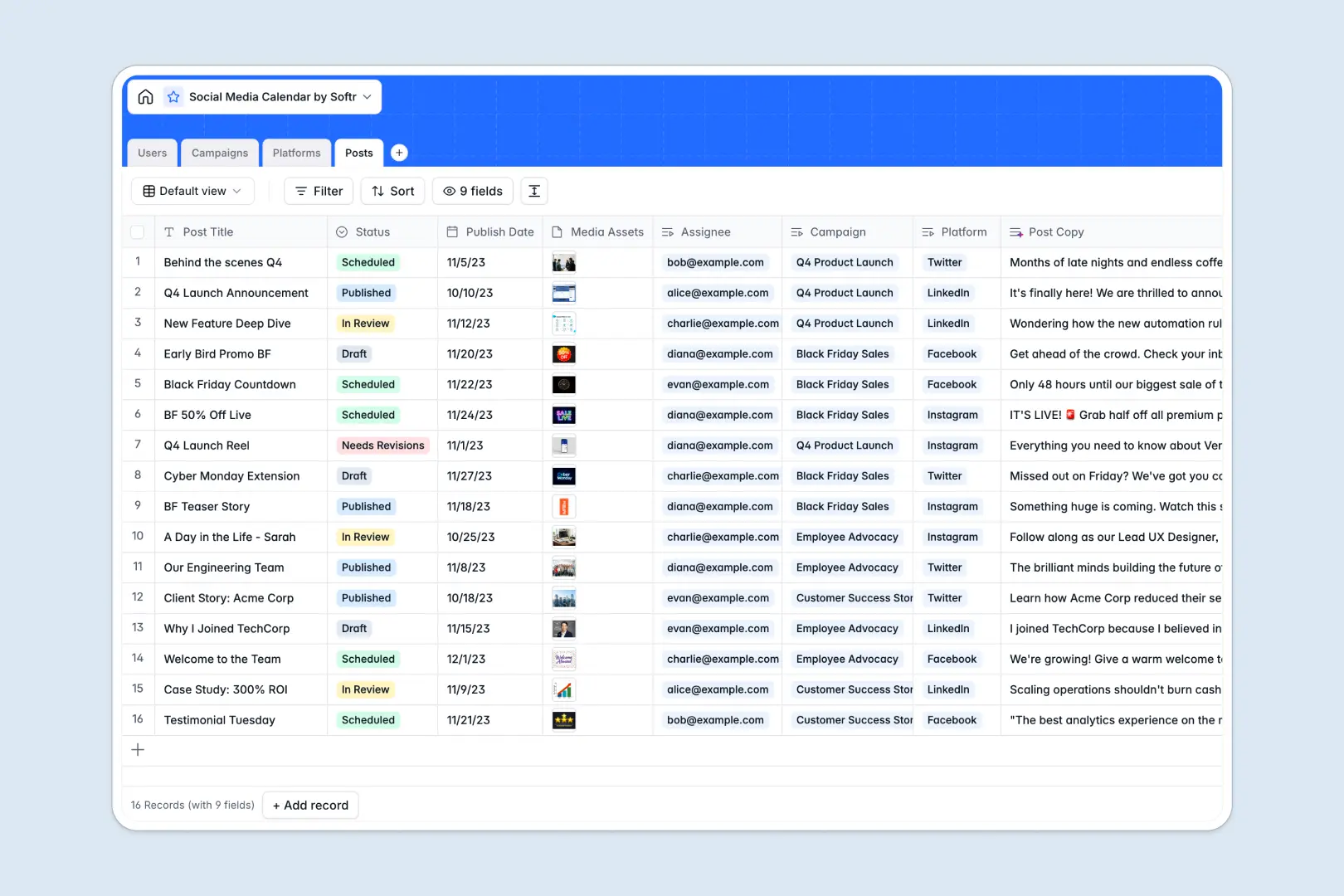This screenshot has height=896, width=1344.
Task: Click the eye icon on the 9 fields button
Action: pos(449,191)
